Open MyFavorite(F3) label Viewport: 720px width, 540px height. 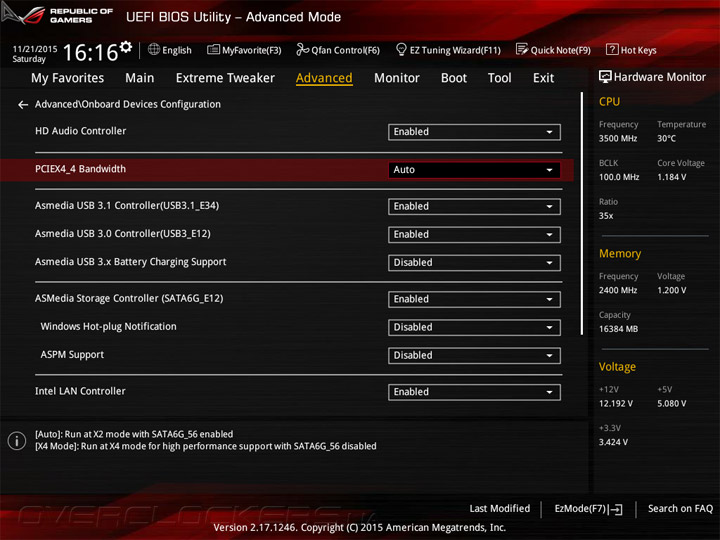252,50
